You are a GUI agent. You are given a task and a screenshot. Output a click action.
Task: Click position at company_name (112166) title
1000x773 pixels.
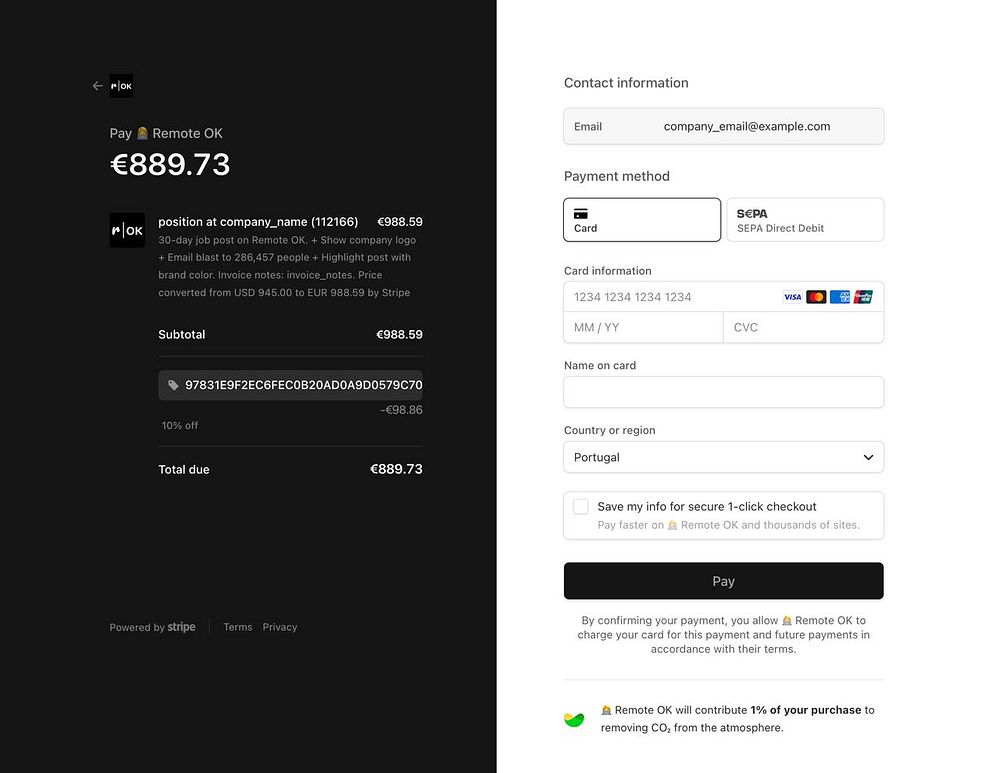pyautogui.click(x=258, y=222)
